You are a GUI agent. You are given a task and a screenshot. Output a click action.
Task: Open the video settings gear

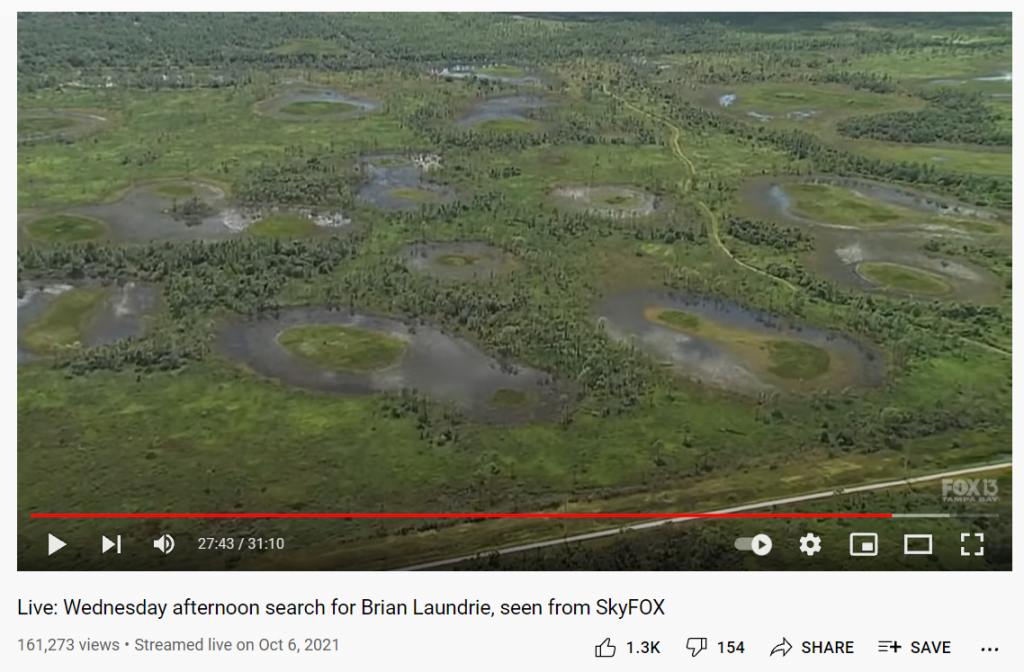pos(810,544)
